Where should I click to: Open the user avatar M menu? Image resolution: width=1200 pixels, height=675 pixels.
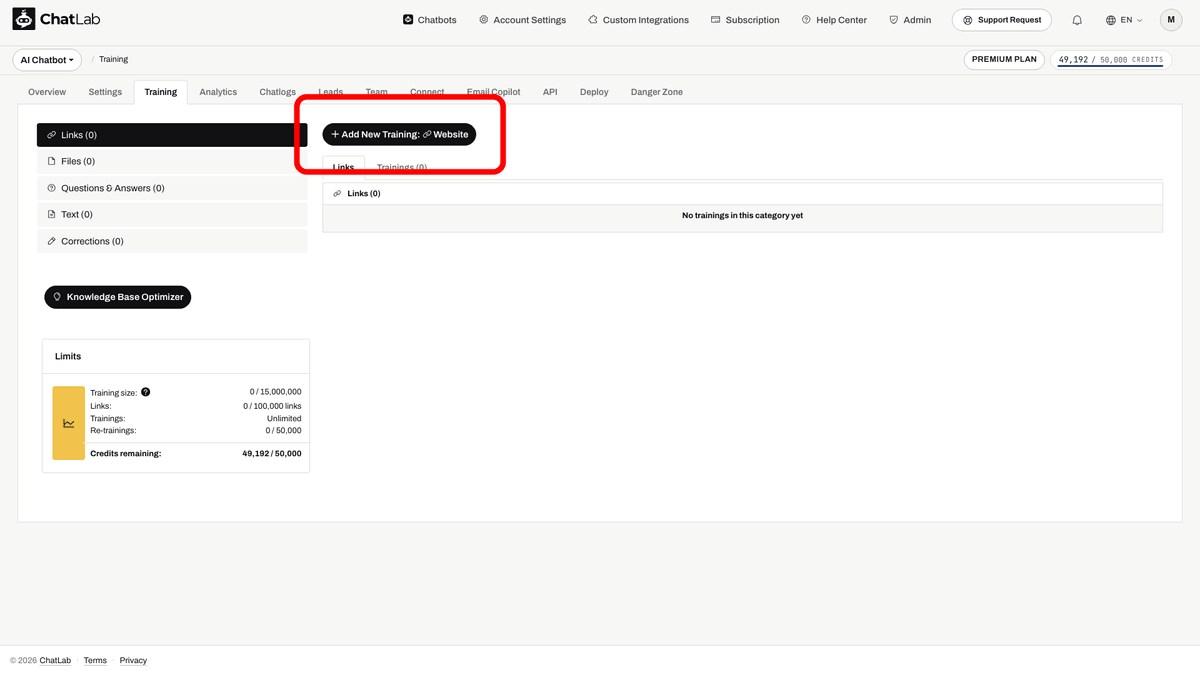tap(1171, 20)
